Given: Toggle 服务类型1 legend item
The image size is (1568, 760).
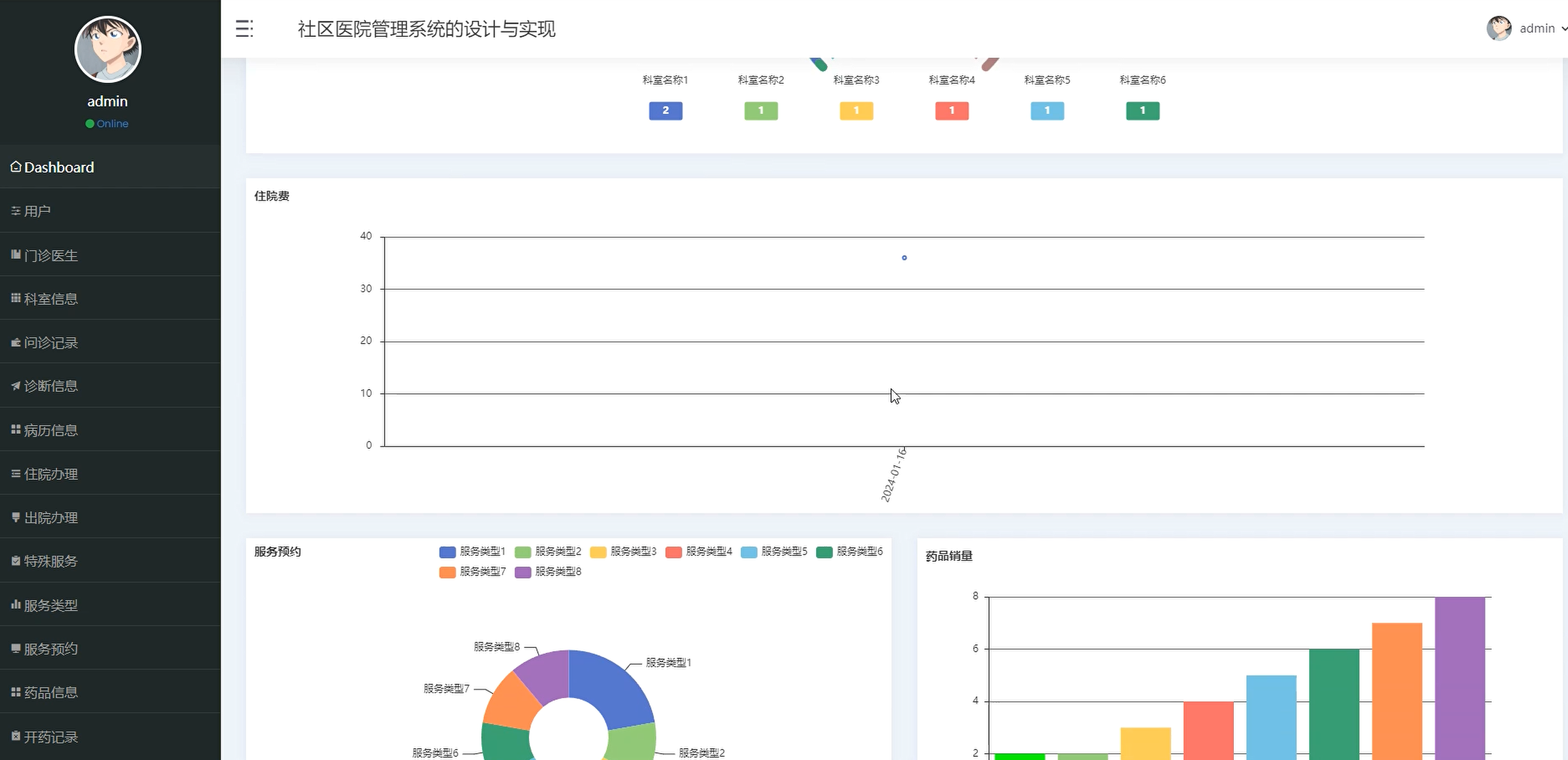Looking at the screenshot, I should coord(472,552).
